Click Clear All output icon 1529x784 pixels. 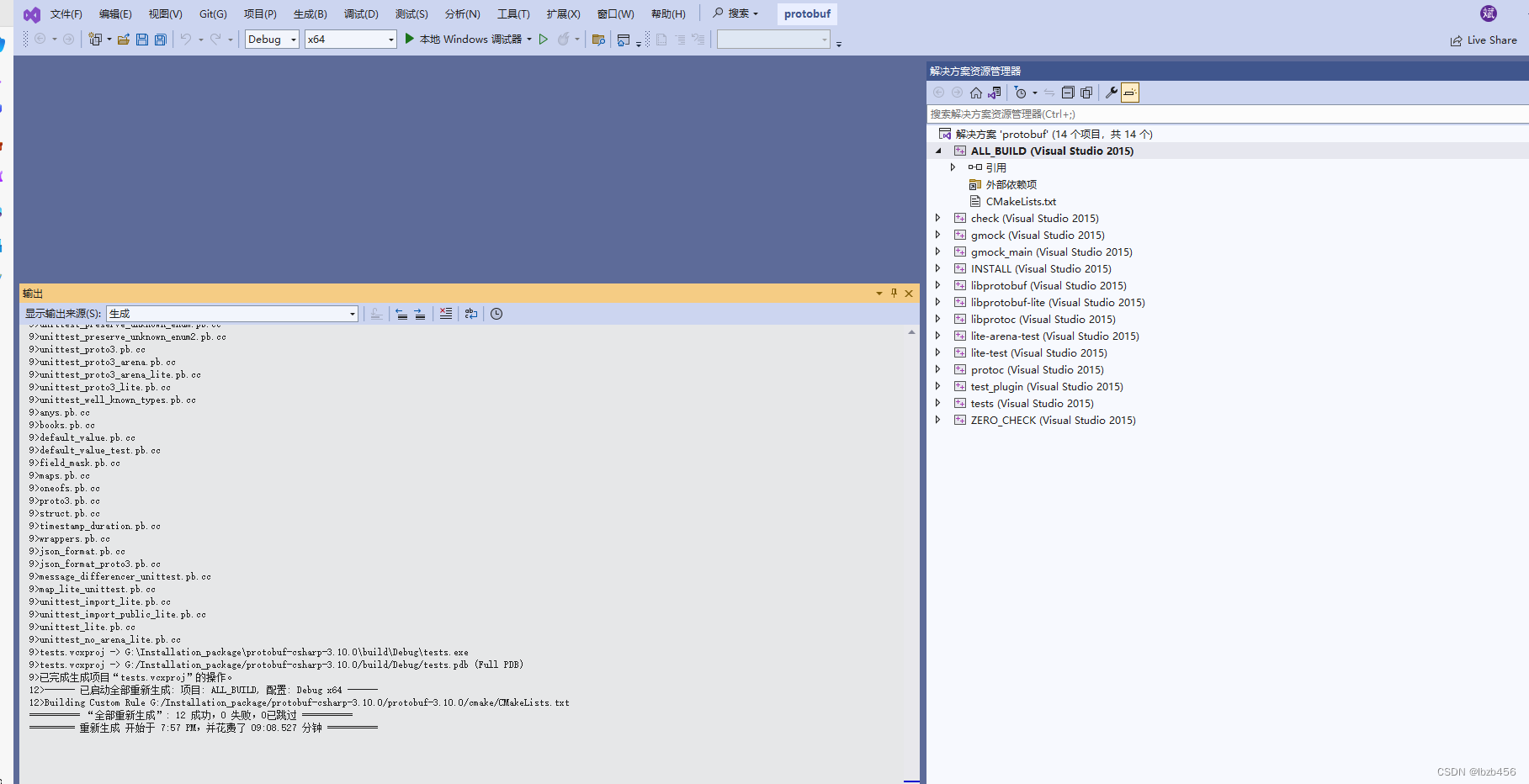[x=446, y=314]
